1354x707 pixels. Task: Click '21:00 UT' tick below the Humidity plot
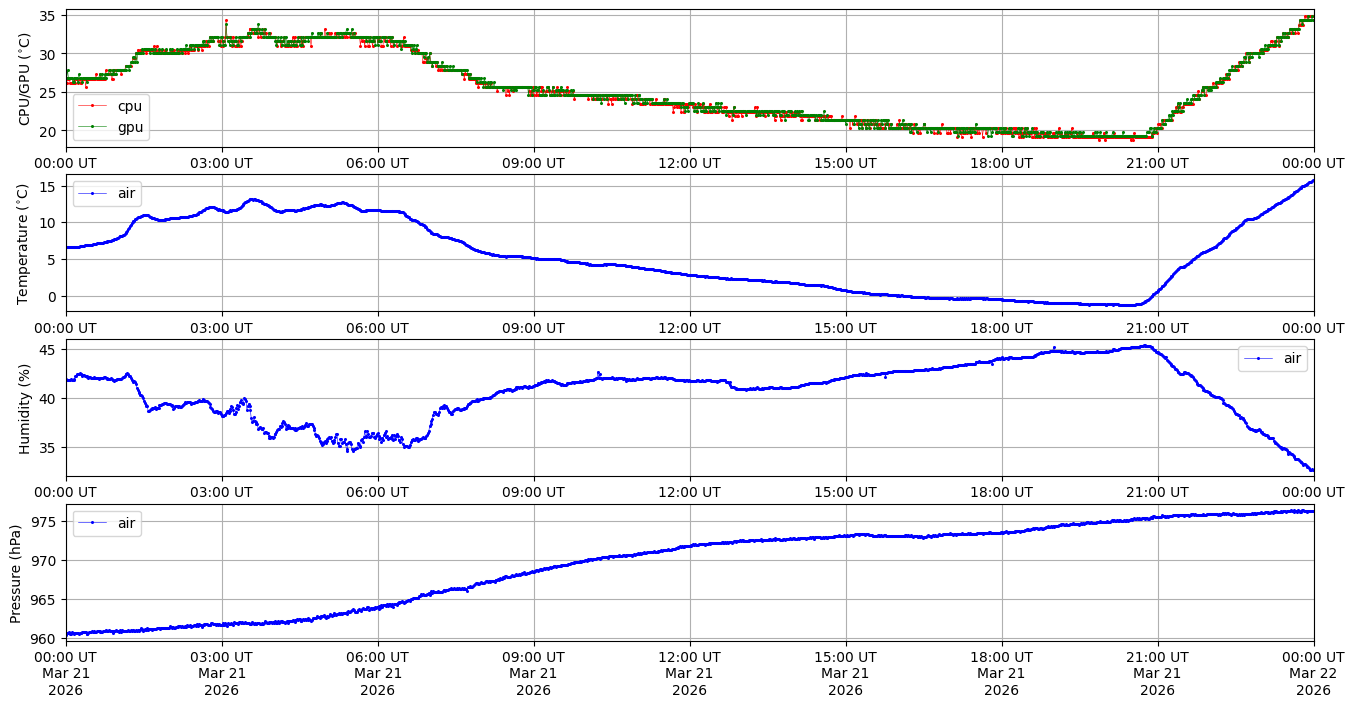[x=1157, y=492]
